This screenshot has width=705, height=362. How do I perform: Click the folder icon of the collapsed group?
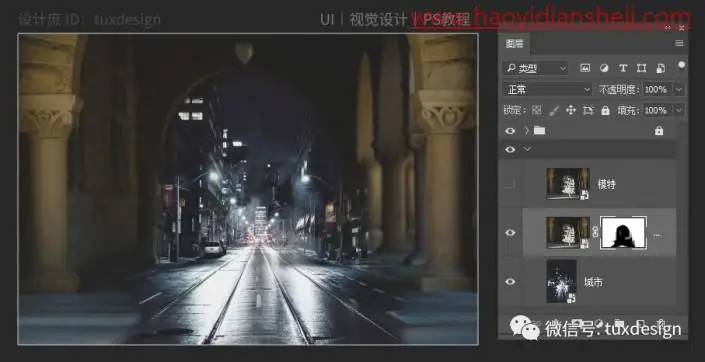coord(540,130)
